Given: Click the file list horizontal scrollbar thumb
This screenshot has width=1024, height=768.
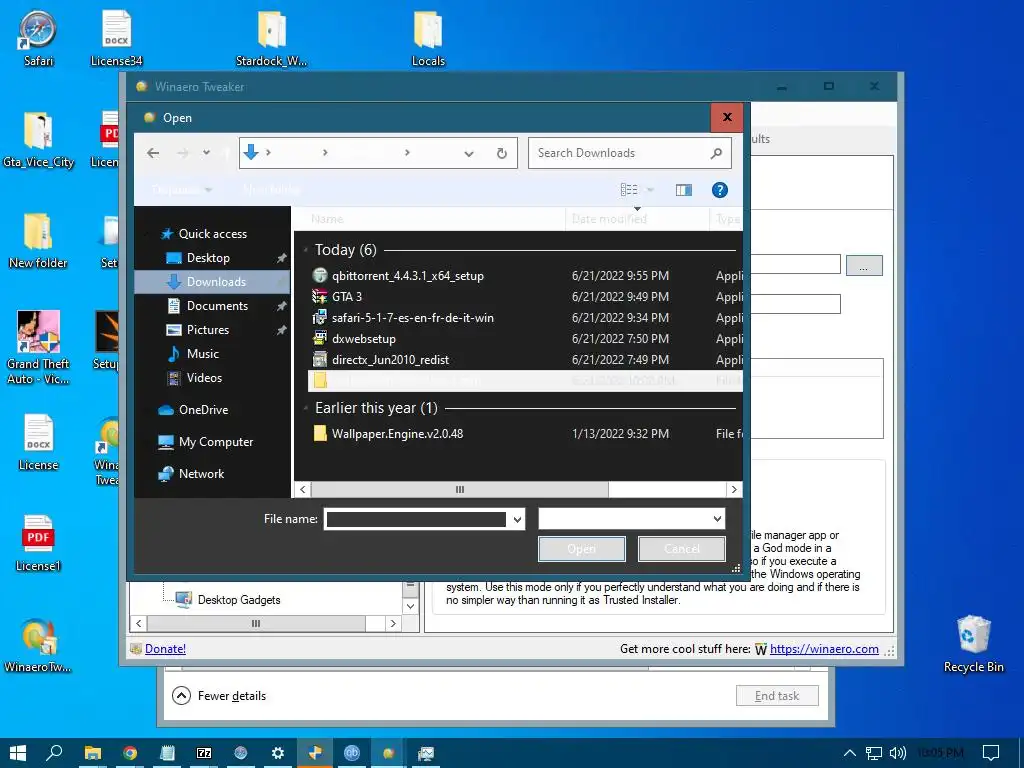Looking at the screenshot, I should 460,489.
